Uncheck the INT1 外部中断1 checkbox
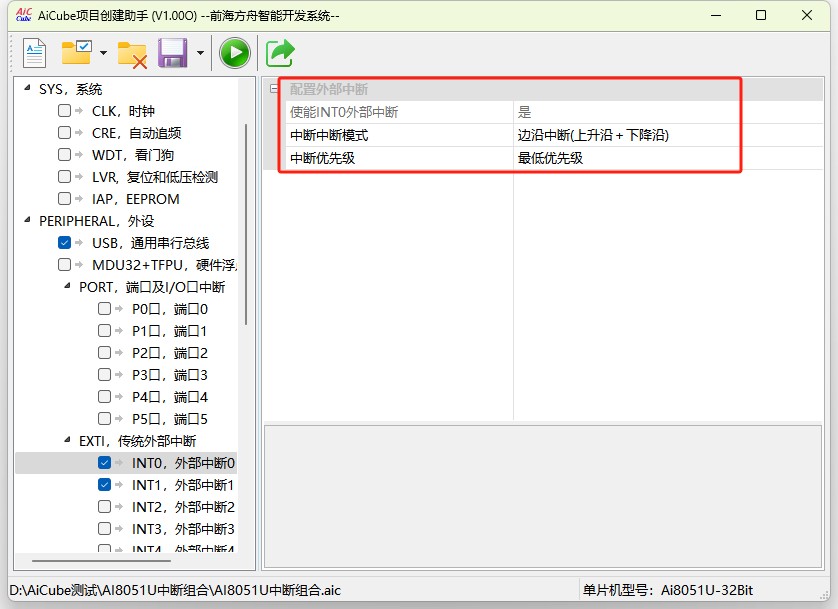This screenshot has width=838, height=609. click(x=104, y=485)
